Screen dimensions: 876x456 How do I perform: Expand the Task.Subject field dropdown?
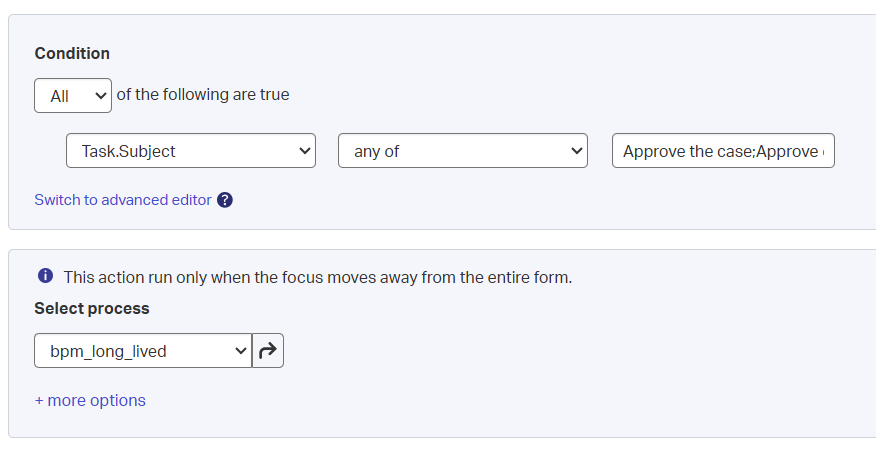[191, 151]
